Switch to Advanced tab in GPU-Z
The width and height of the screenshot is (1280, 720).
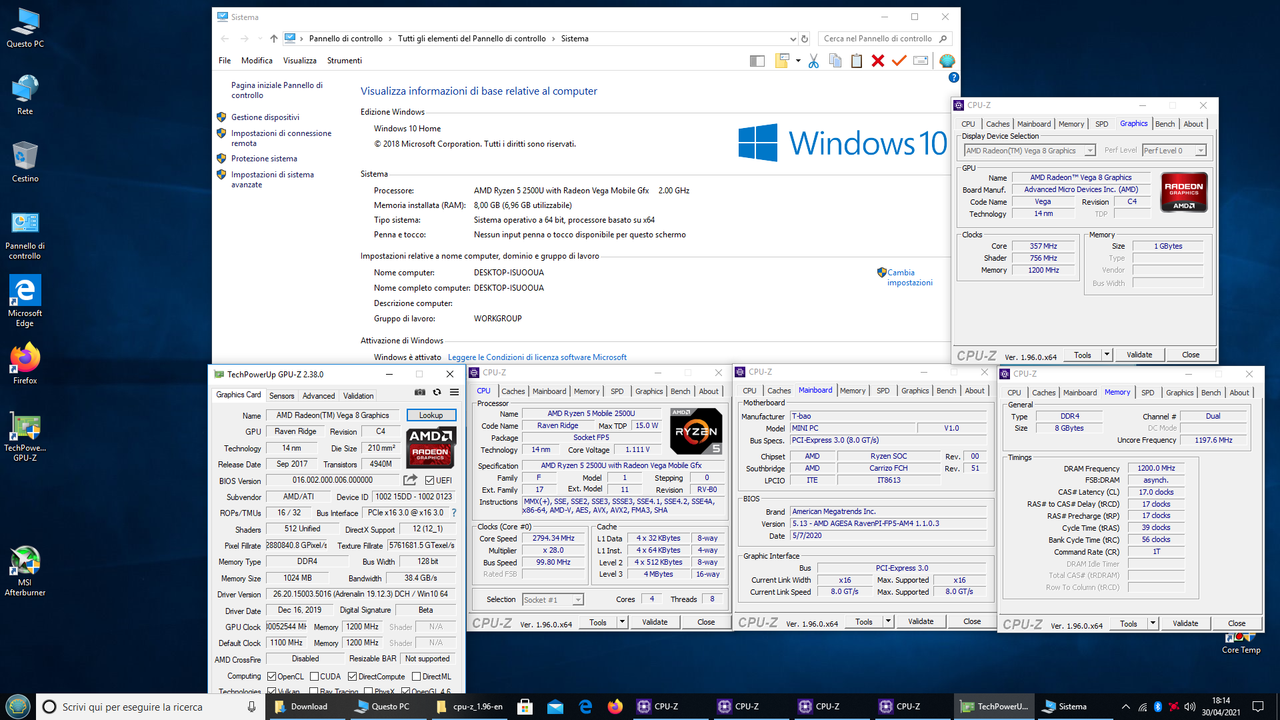pos(319,395)
